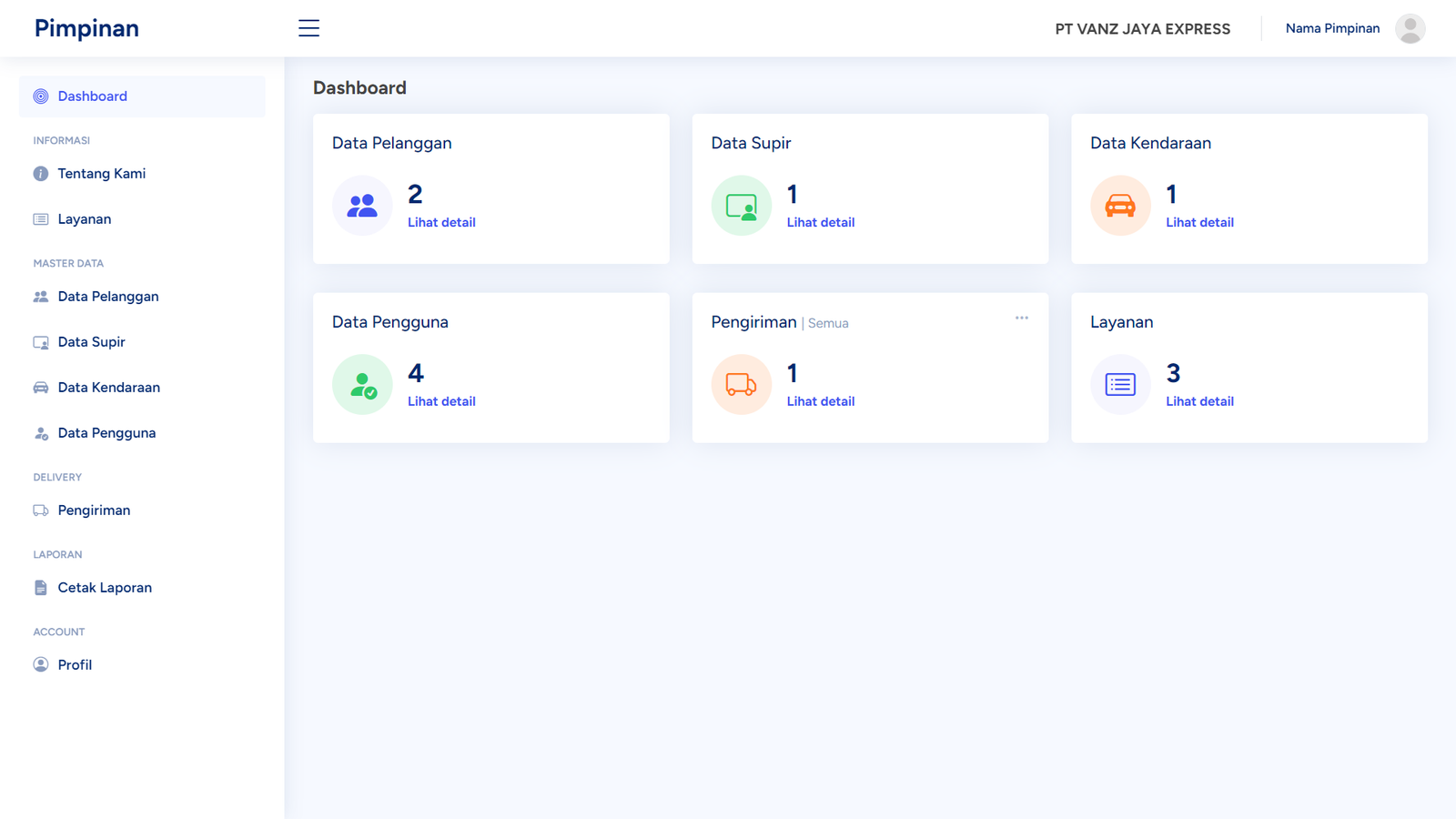This screenshot has width=1456, height=819.
Task: Select Dashboard in the sidebar
Action: [92, 96]
